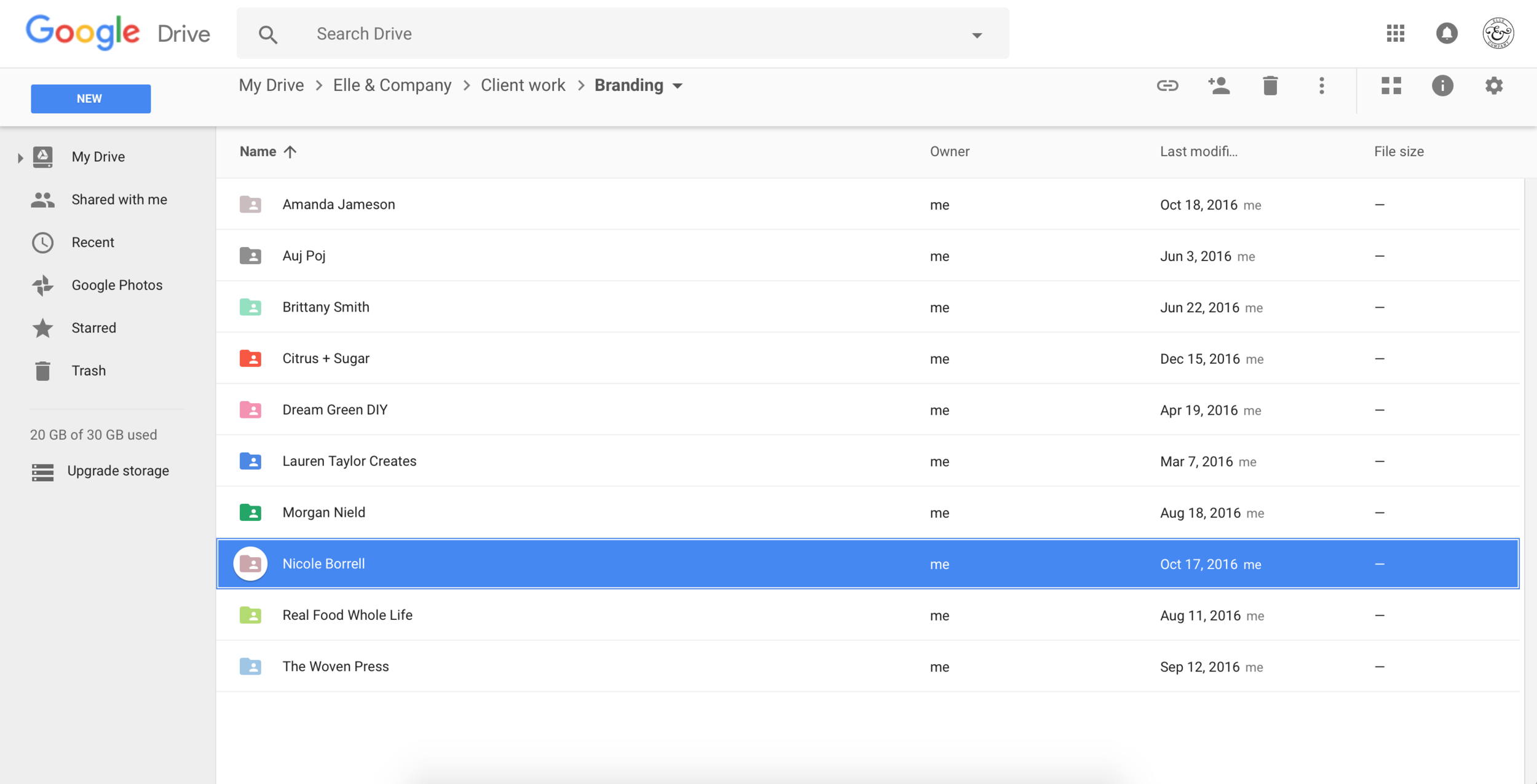Viewport: 1537px width, 784px height.
Task: Click the account profile avatar
Action: pos(1498,33)
